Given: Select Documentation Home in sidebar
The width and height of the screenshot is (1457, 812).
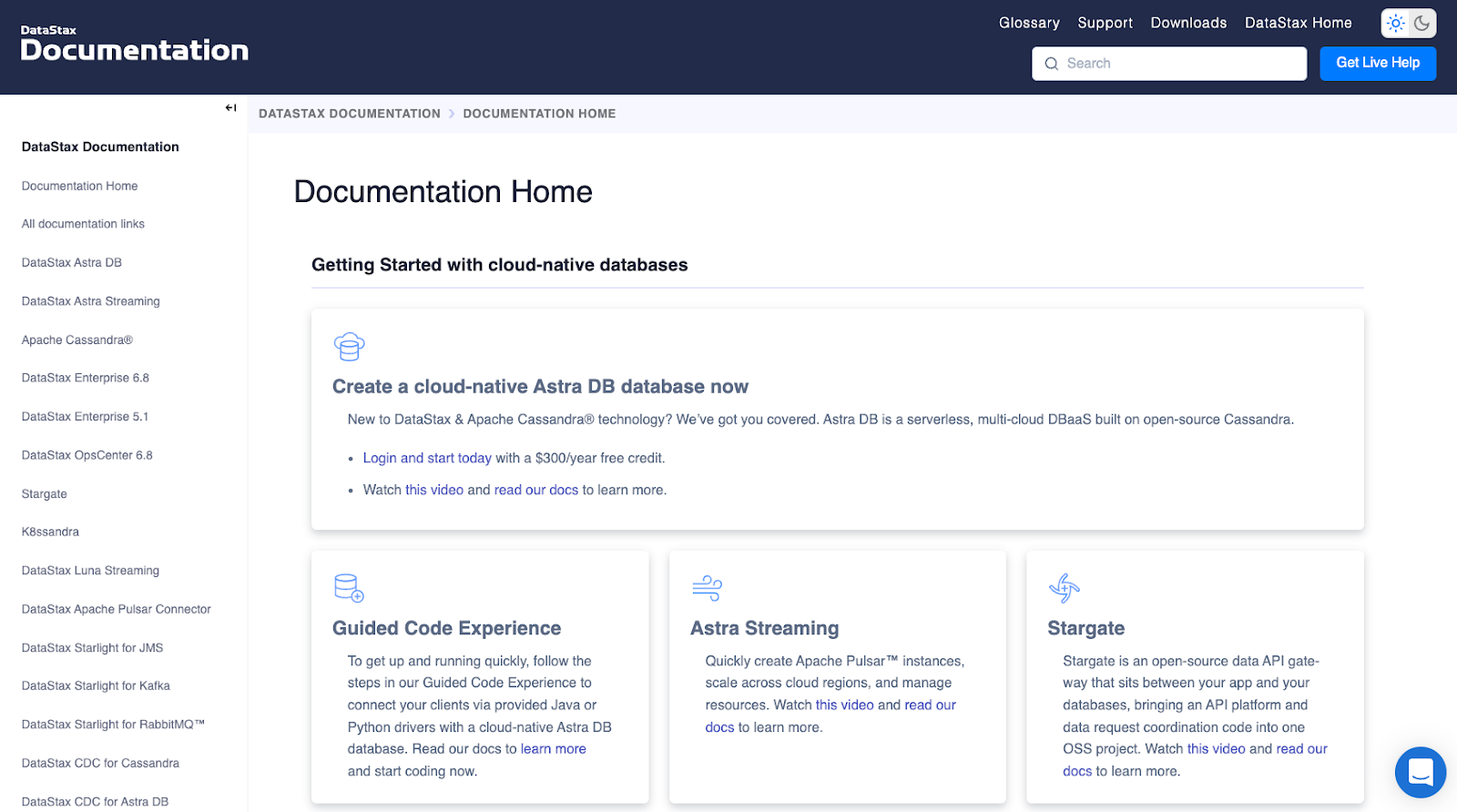Looking at the screenshot, I should 80,186.
